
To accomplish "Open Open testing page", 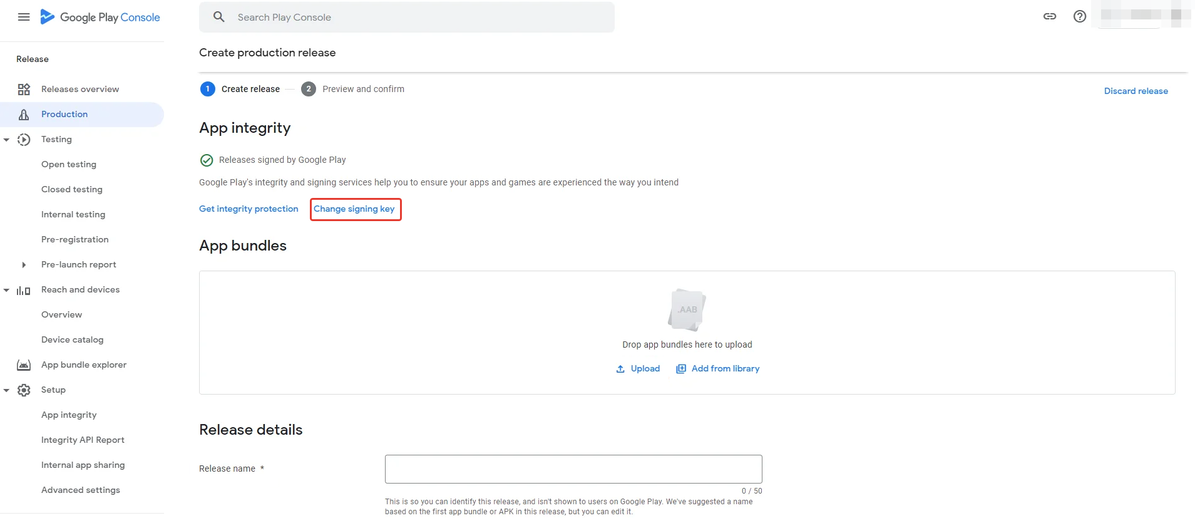I will 69,164.
